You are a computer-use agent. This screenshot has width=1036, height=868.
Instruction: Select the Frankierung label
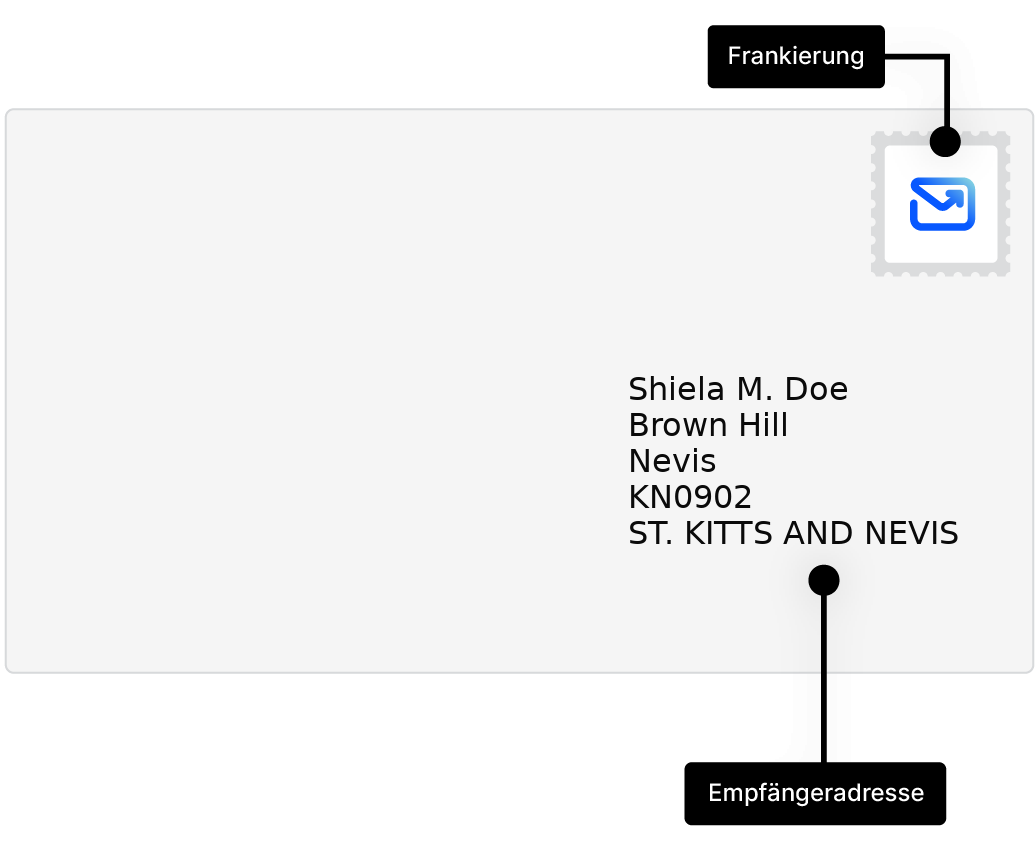click(x=795, y=56)
